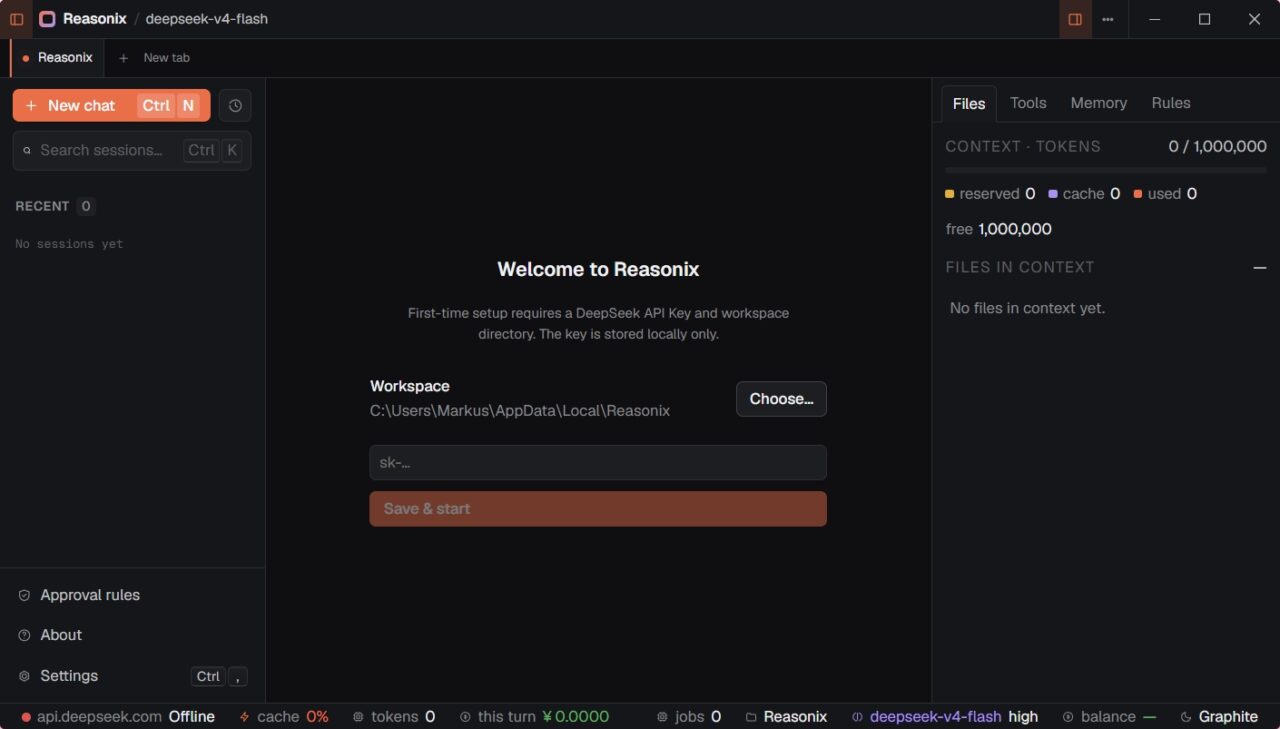Screen dimensions: 1280x729
Task: Minimize the Reasonix window
Action: (1155, 19)
